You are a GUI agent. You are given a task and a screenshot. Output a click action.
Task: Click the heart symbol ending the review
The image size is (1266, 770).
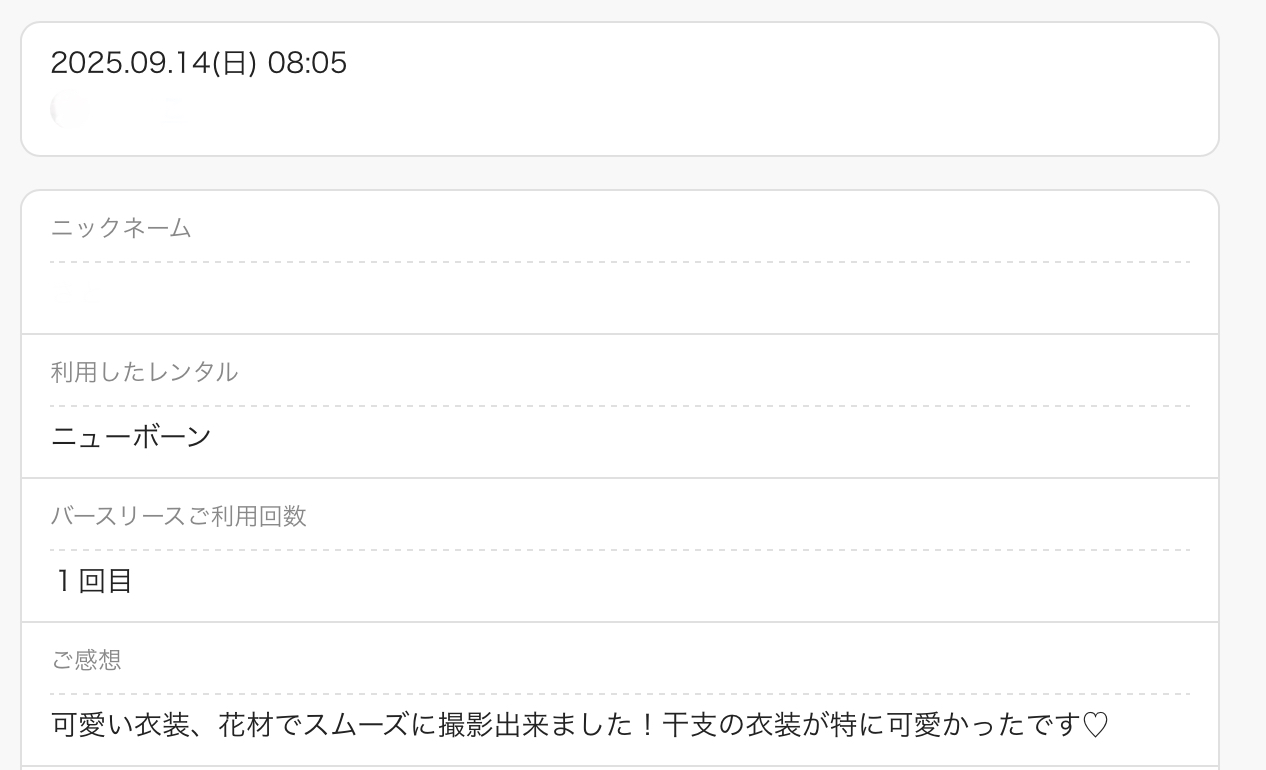(1095, 724)
